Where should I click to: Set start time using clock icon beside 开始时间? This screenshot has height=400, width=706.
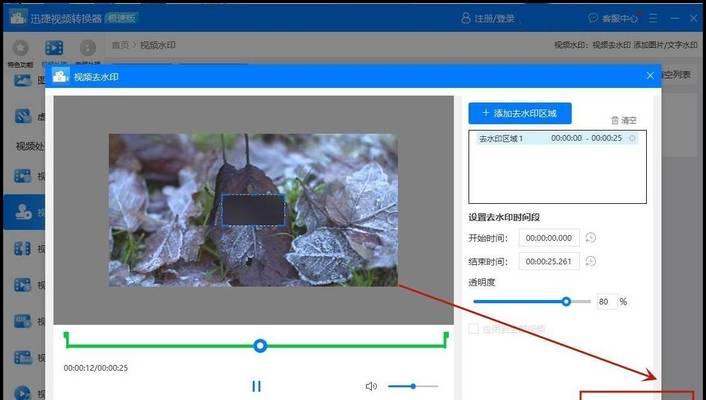(x=591, y=237)
